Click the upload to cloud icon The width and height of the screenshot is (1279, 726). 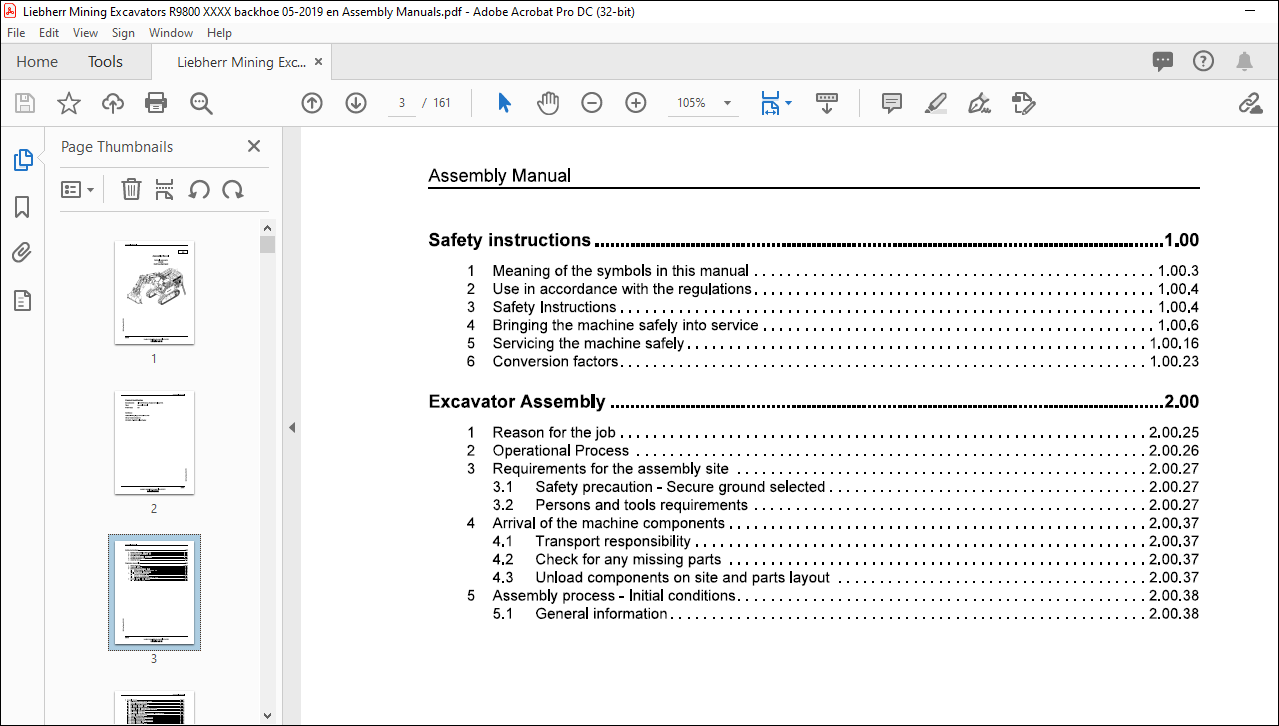pyautogui.click(x=113, y=103)
